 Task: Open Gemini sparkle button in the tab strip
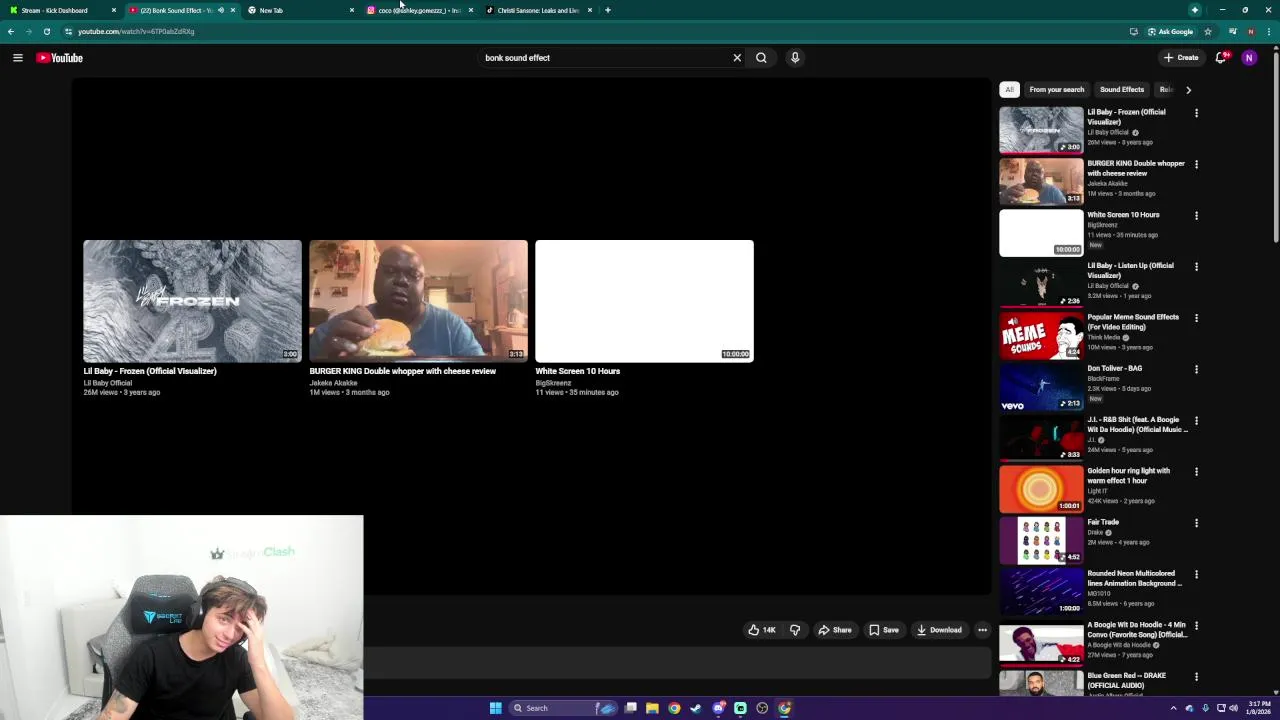click(x=1195, y=10)
